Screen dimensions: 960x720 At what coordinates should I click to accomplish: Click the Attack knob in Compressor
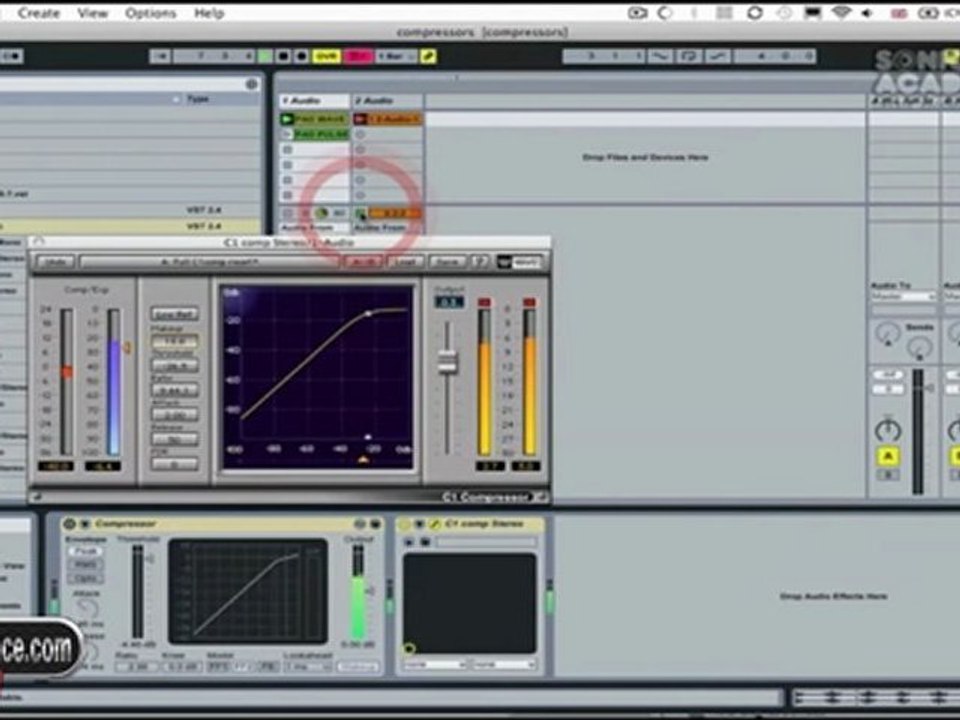86,608
